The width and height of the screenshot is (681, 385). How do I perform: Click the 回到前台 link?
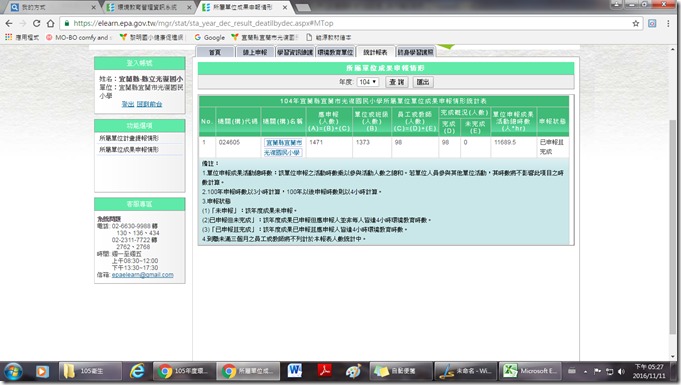(149, 104)
